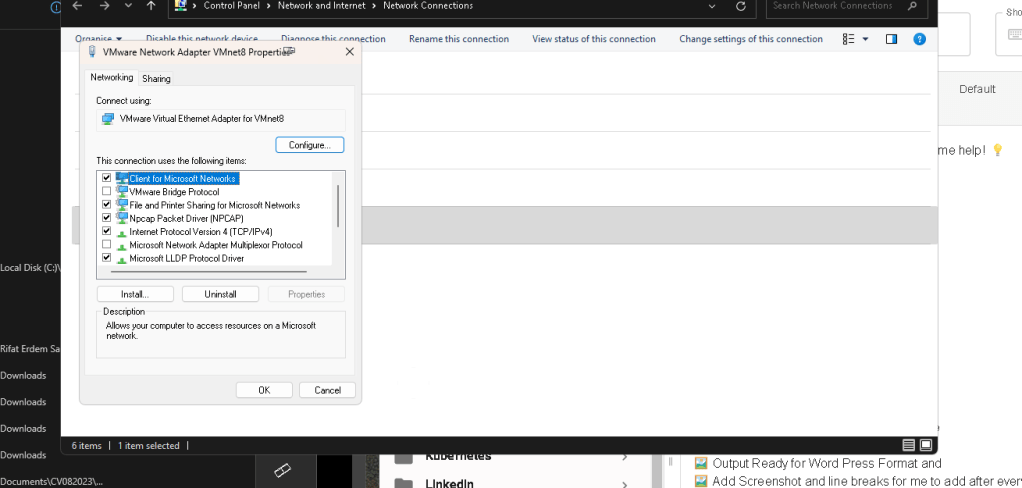Confirm with the OK button
Image resolution: width=1022 pixels, height=488 pixels.
[x=264, y=390]
